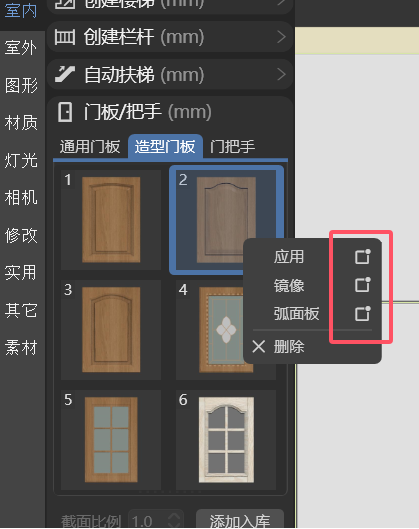Image resolution: width=419 pixels, height=529 pixels.
Task: Open the 灯光 sidebar category
Action: click(x=21, y=160)
